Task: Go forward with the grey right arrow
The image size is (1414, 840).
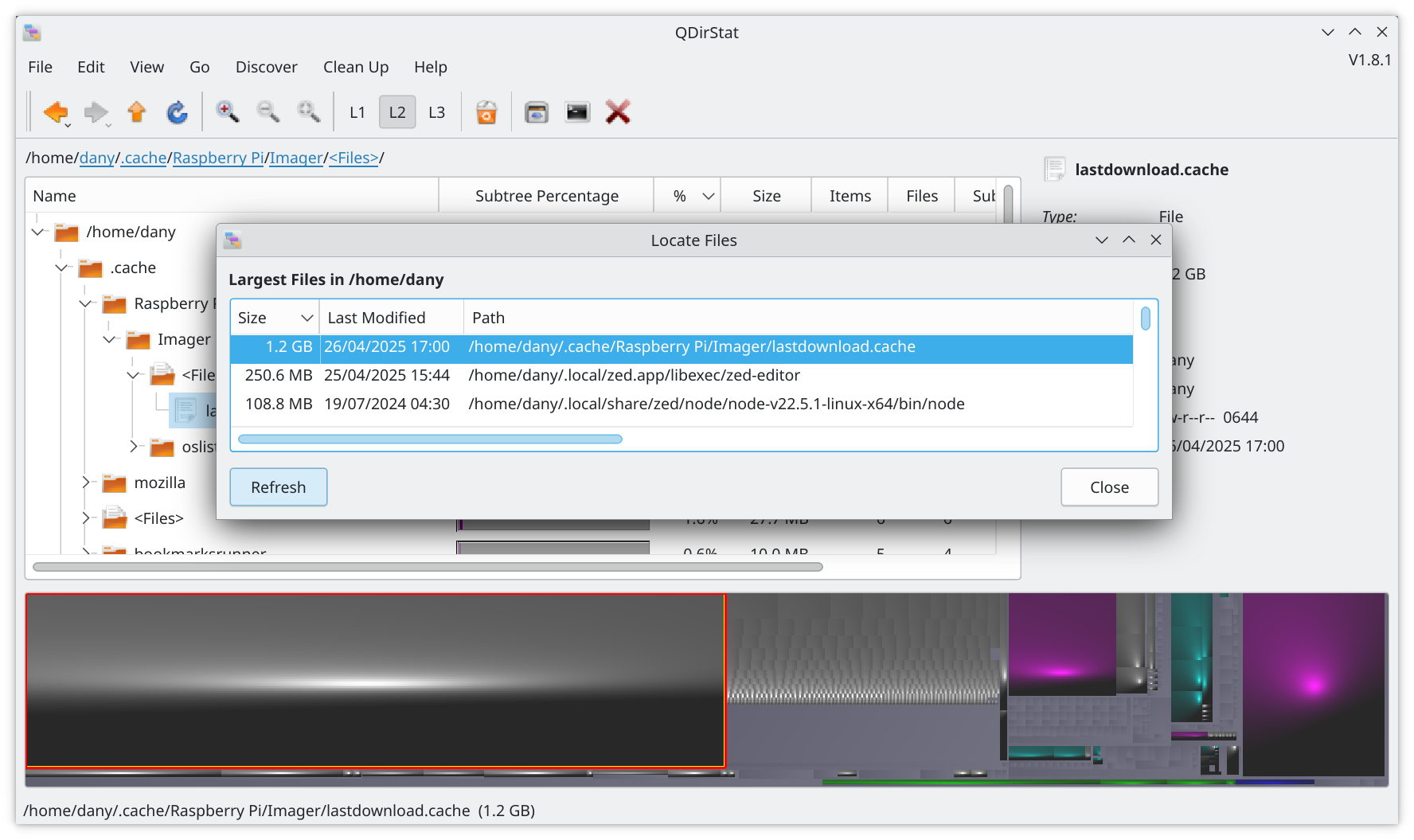Action: click(96, 112)
